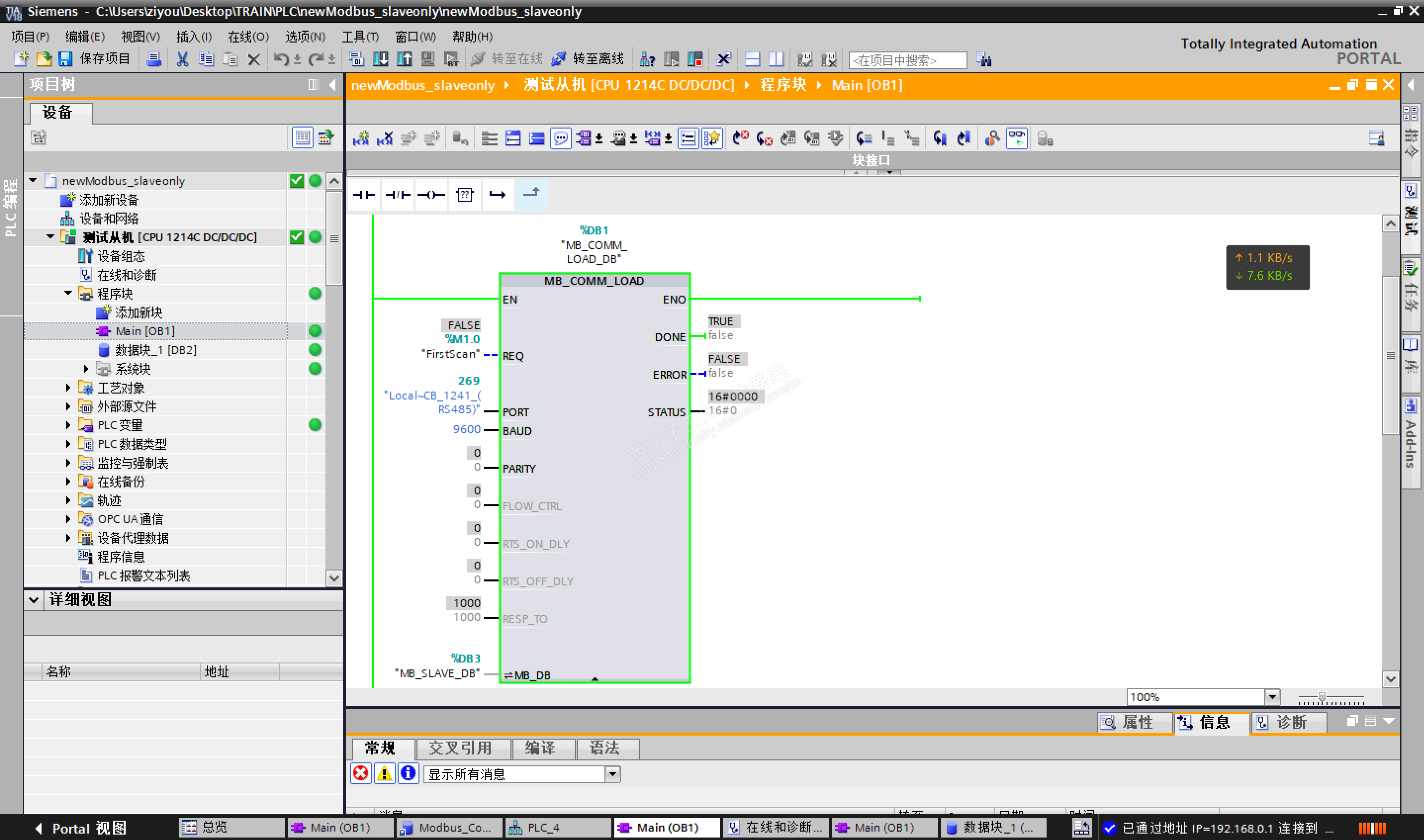Click the save project disk icon
The width and height of the screenshot is (1424, 840).
[x=66, y=59]
